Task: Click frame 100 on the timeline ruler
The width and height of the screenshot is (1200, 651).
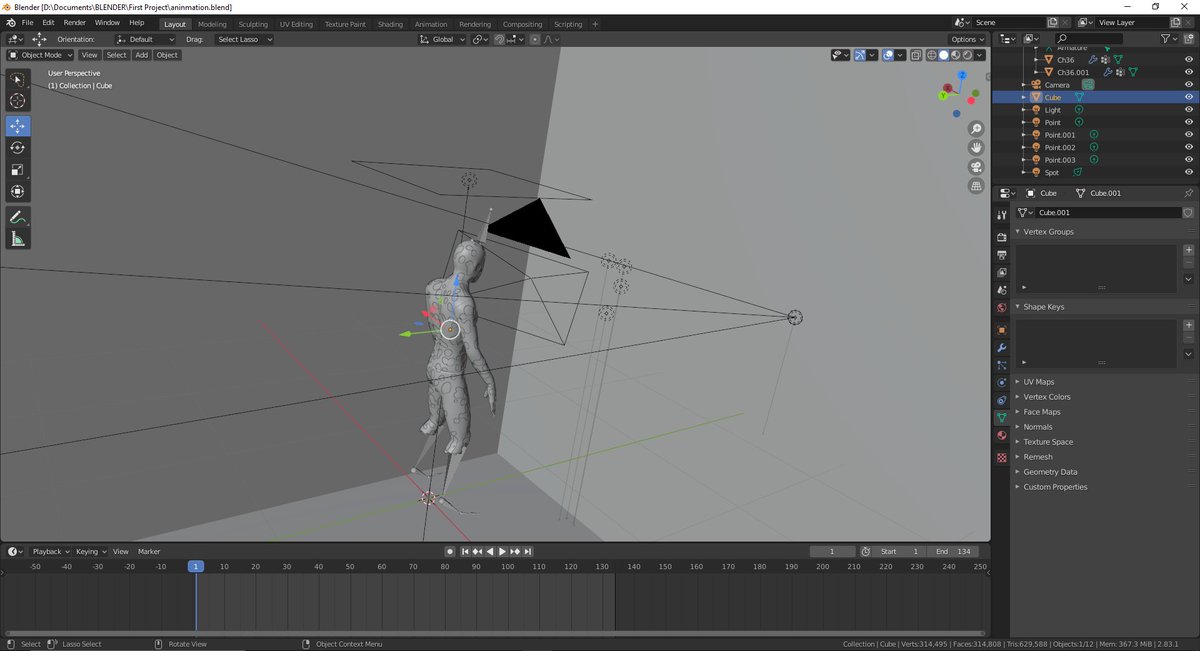Action: click(x=508, y=567)
